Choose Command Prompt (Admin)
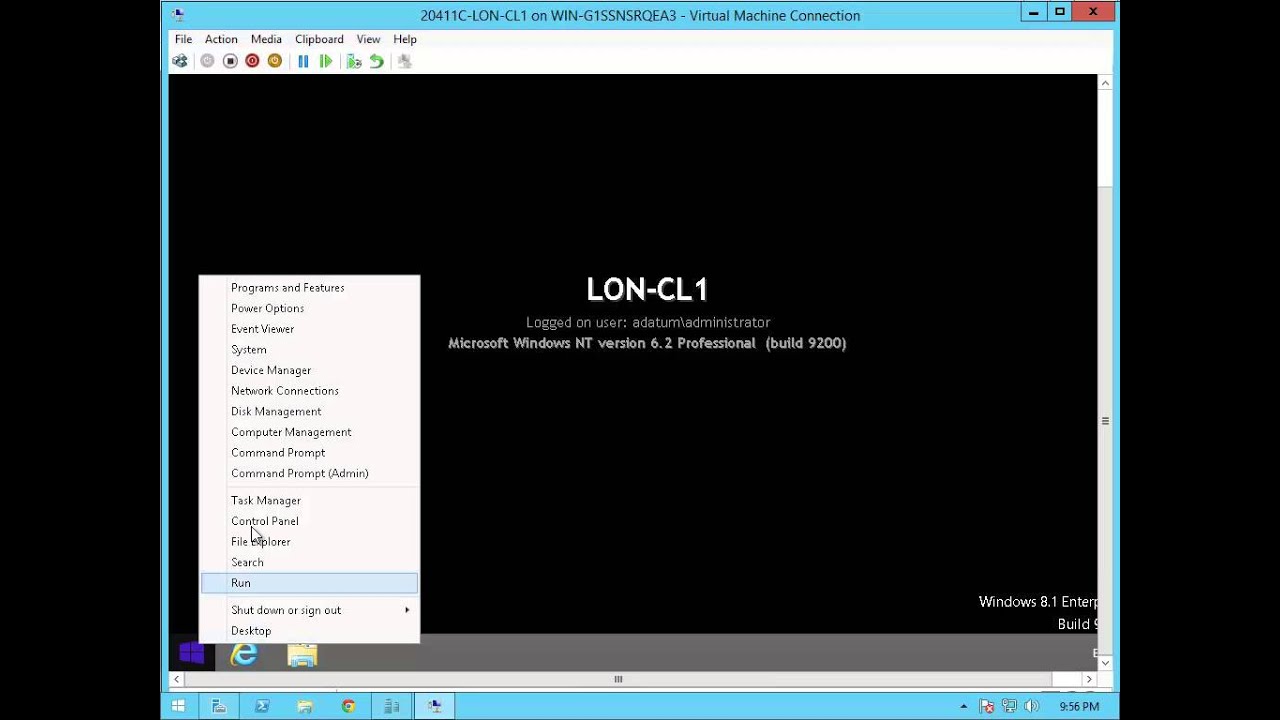1280x720 pixels. pos(309,474)
